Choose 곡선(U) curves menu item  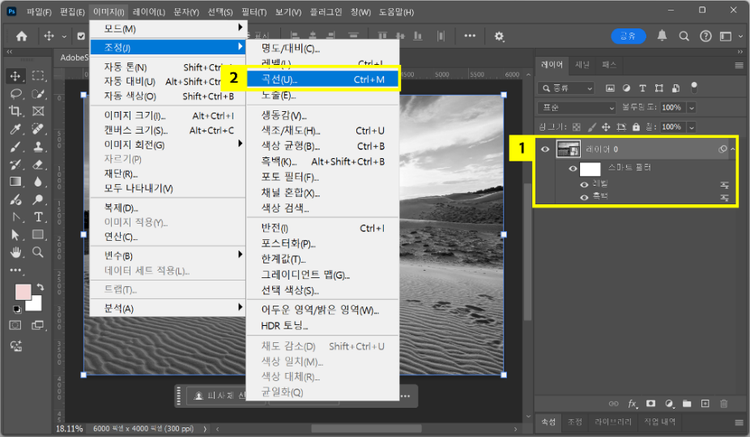pos(322,79)
